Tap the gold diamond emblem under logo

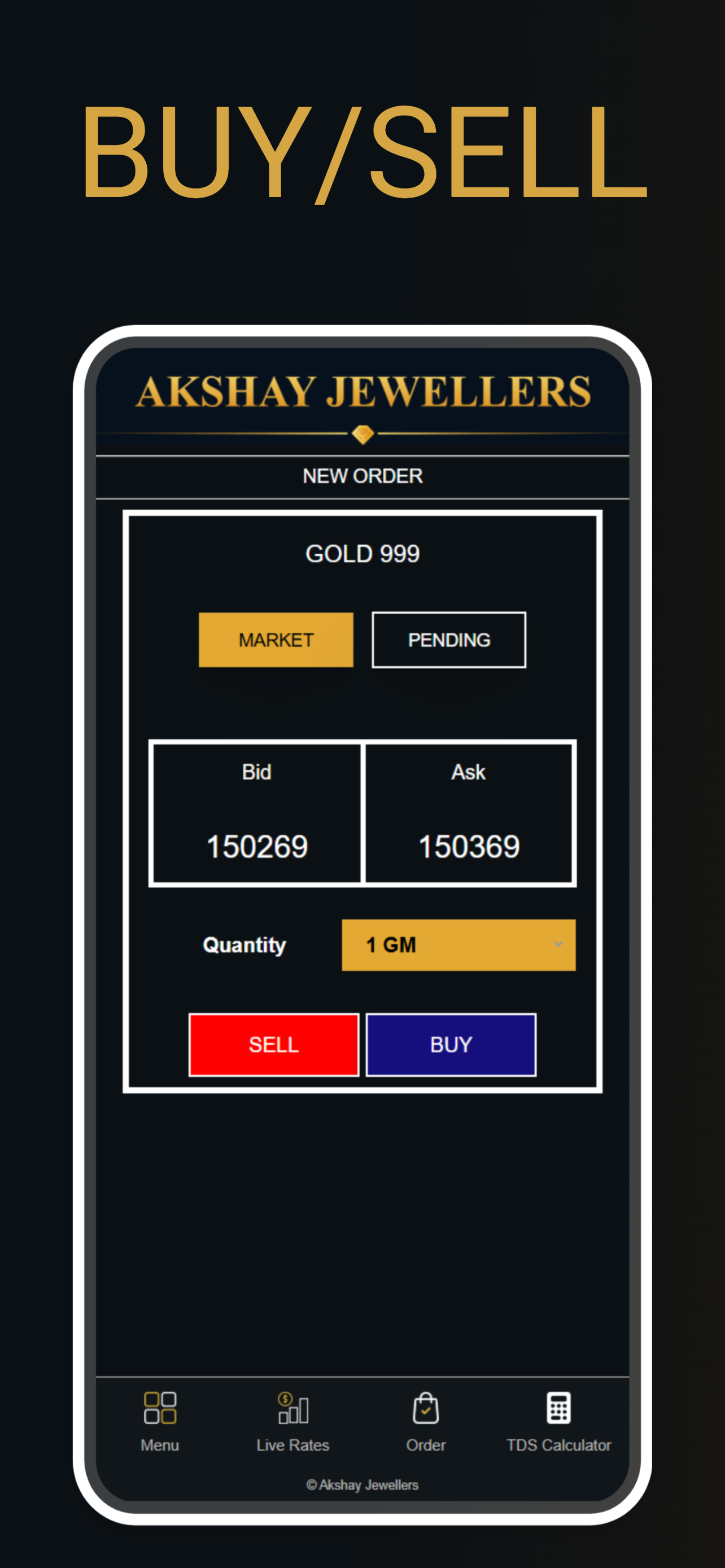coord(363,434)
